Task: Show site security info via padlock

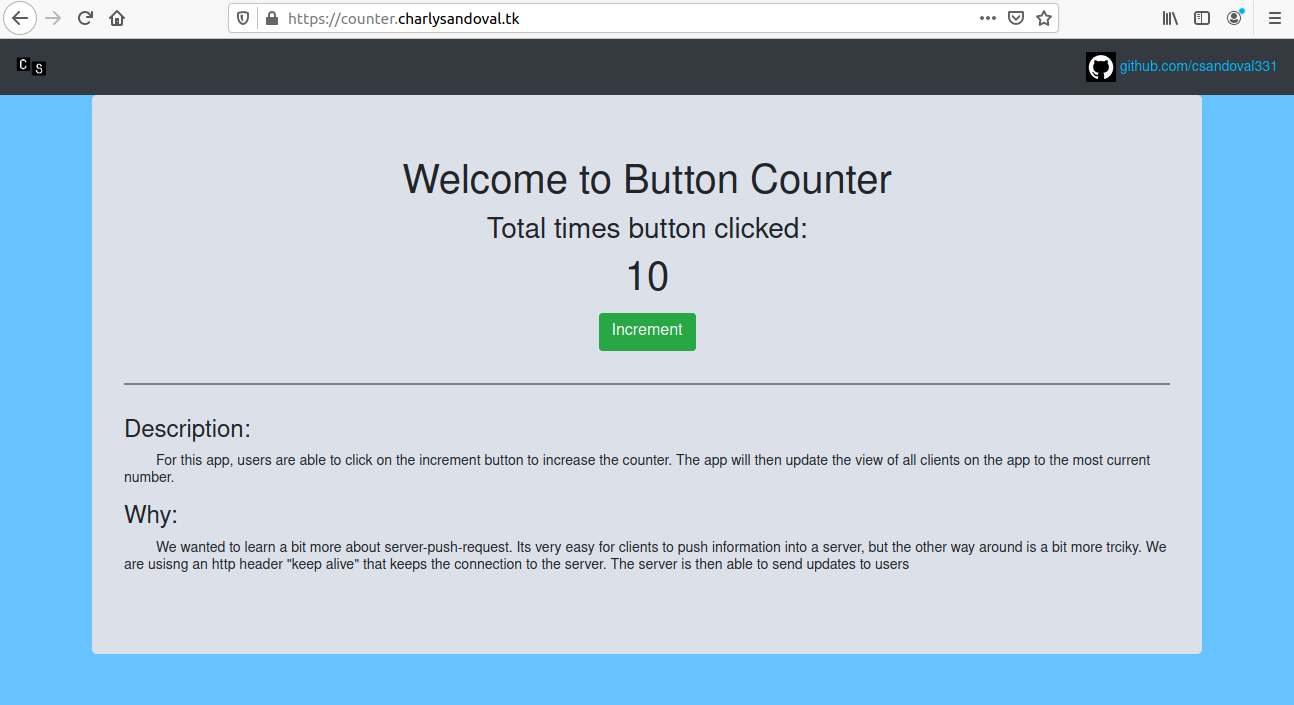Action: pyautogui.click(x=271, y=18)
